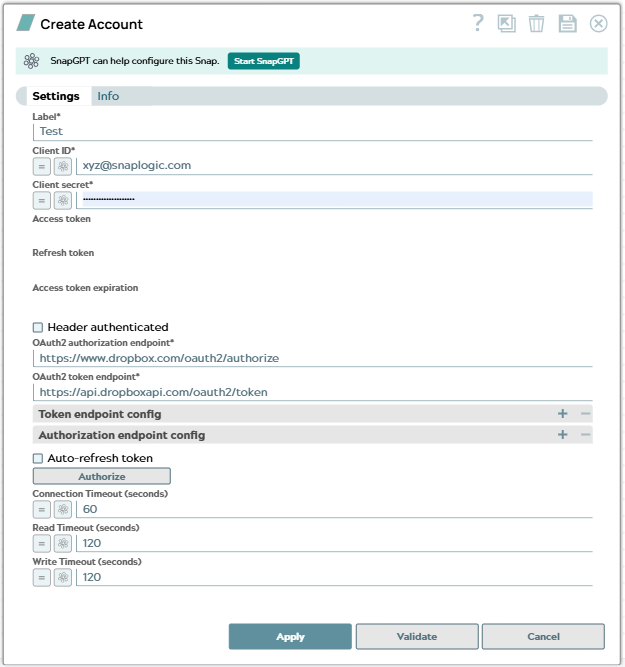
Task: Click SnapGPT suggest icon for Client ID
Action: [63, 166]
